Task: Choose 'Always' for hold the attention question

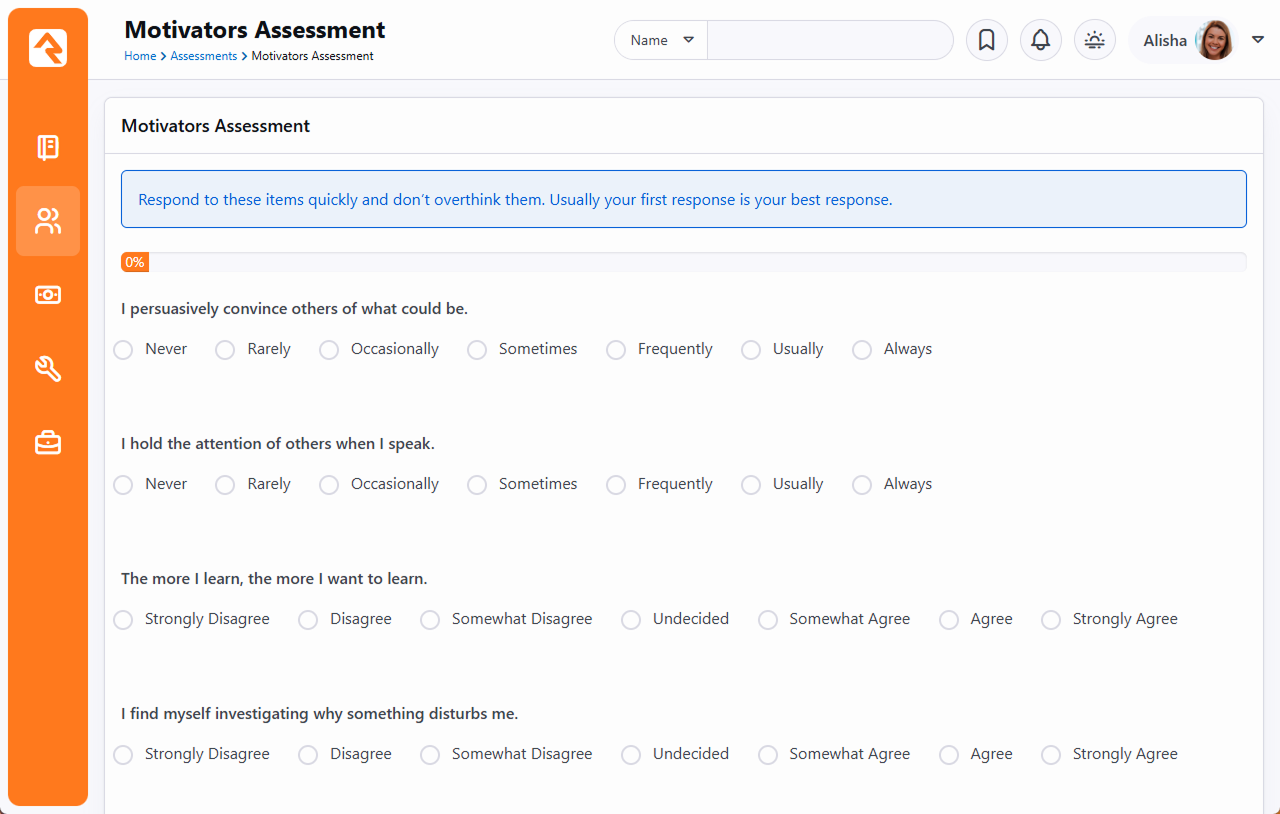Action: pyautogui.click(x=862, y=485)
